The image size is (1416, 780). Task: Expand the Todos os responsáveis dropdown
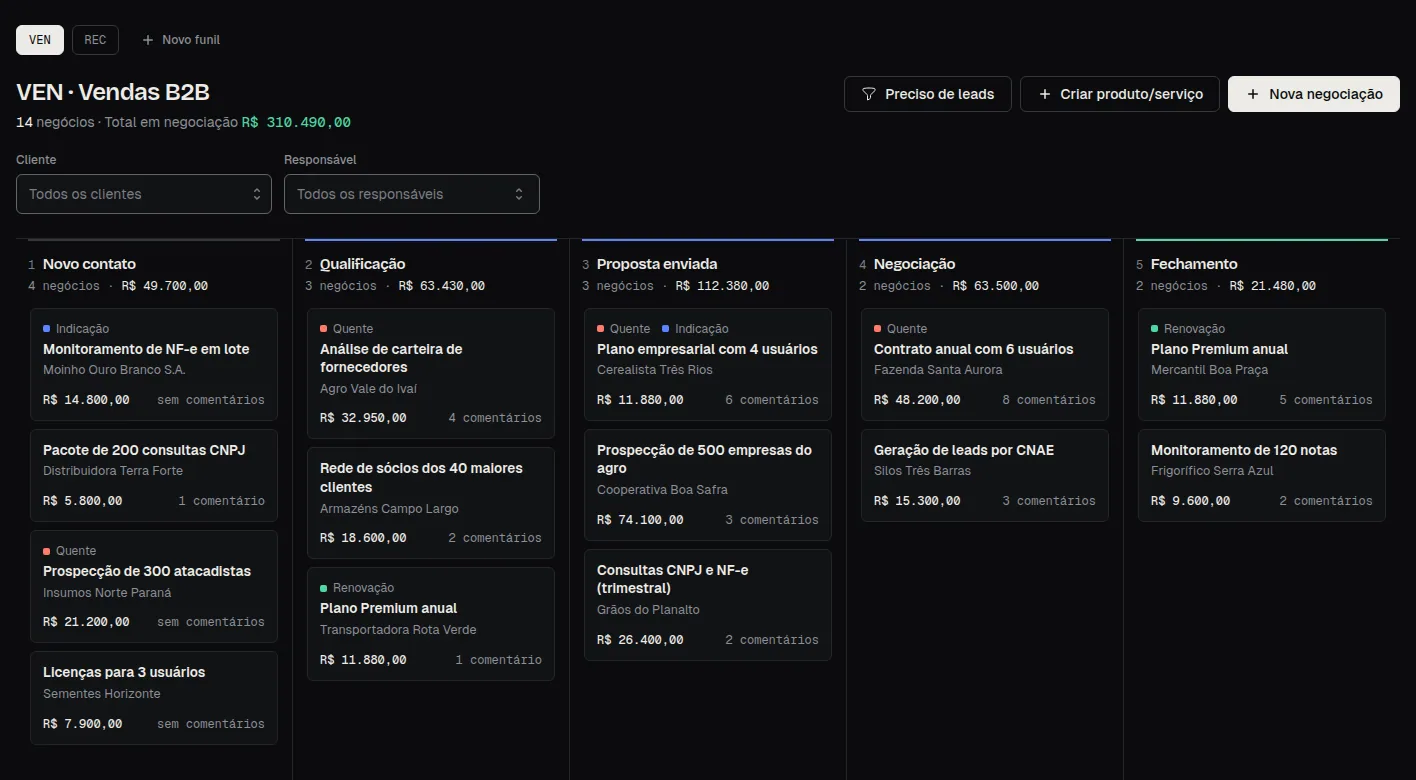(x=412, y=194)
